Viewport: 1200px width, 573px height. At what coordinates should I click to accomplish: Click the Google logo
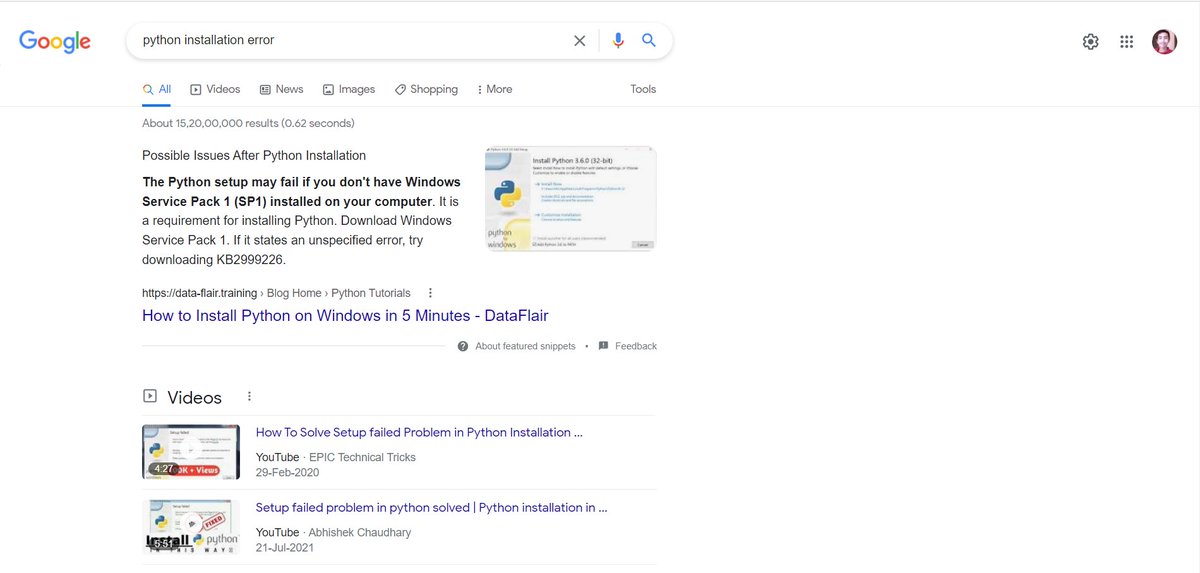pyautogui.click(x=55, y=41)
